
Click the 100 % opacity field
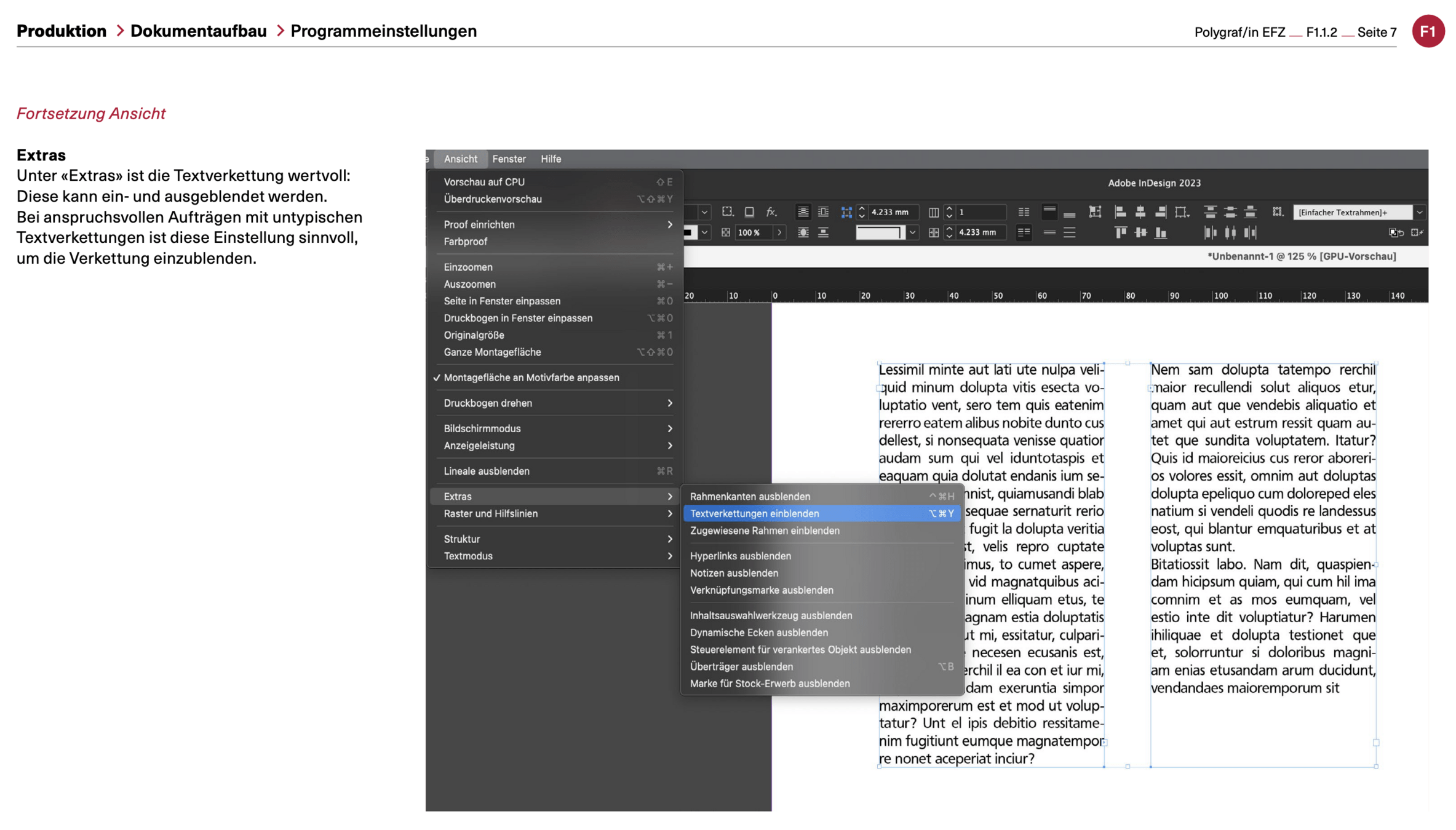754,232
